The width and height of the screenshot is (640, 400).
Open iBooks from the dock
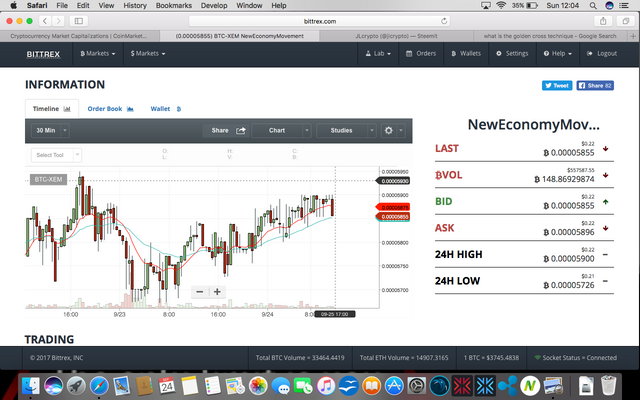point(371,385)
